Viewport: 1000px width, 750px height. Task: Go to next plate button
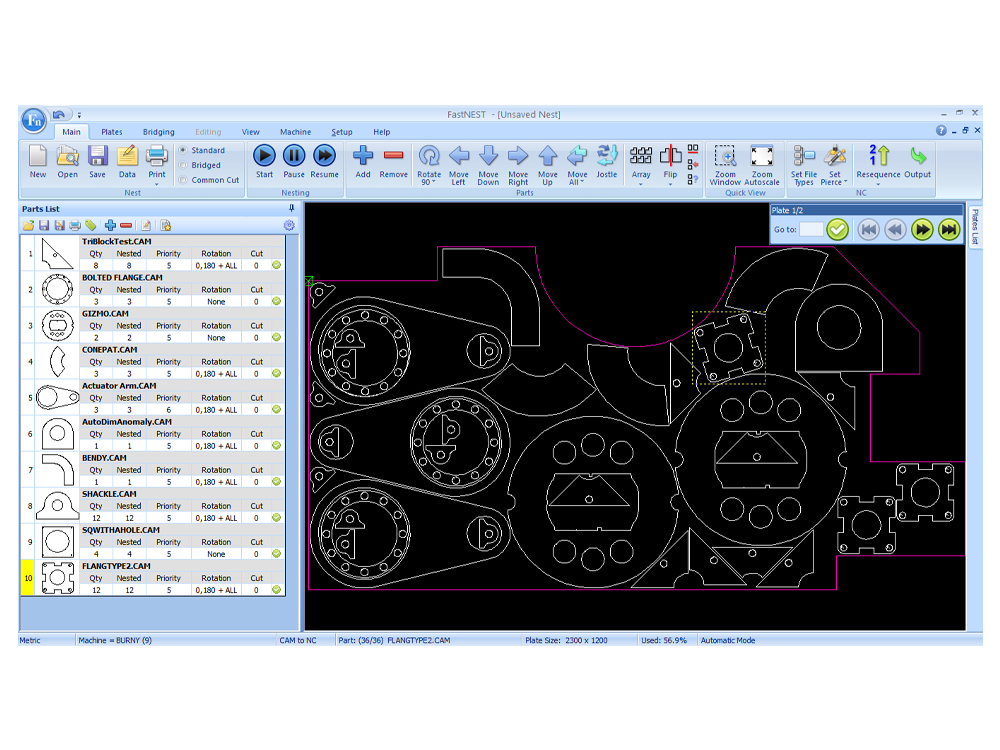(921, 230)
